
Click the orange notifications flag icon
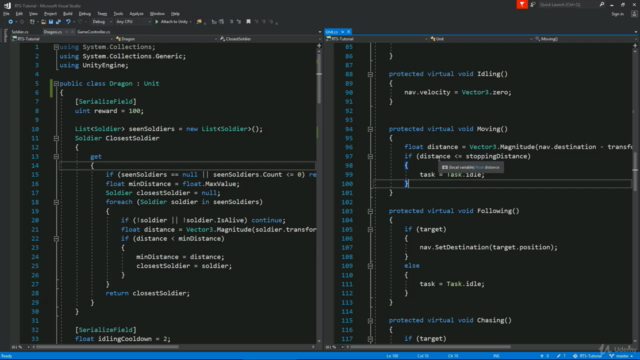522,4
